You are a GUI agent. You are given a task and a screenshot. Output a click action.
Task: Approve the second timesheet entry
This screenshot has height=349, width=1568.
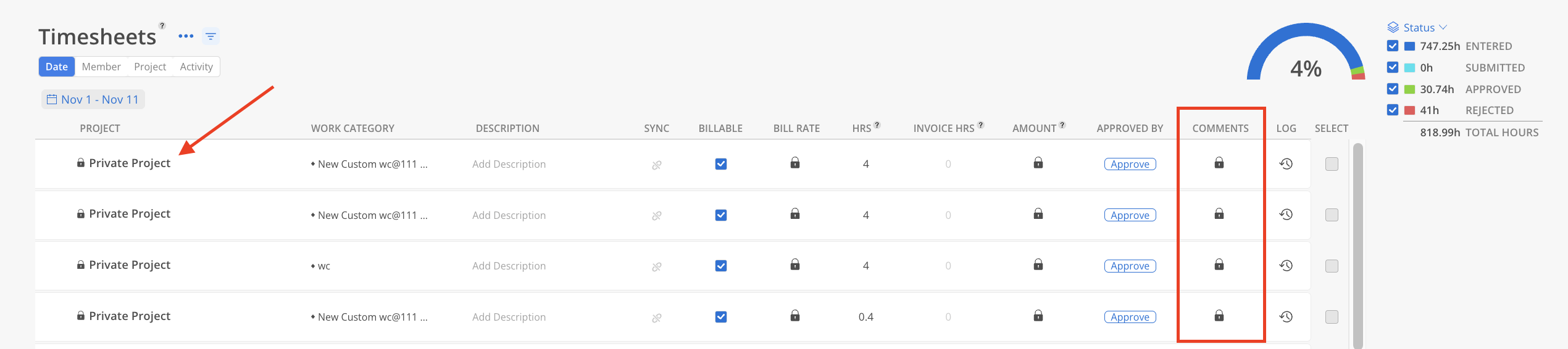pyautogui.click(x=1130, y=215)
